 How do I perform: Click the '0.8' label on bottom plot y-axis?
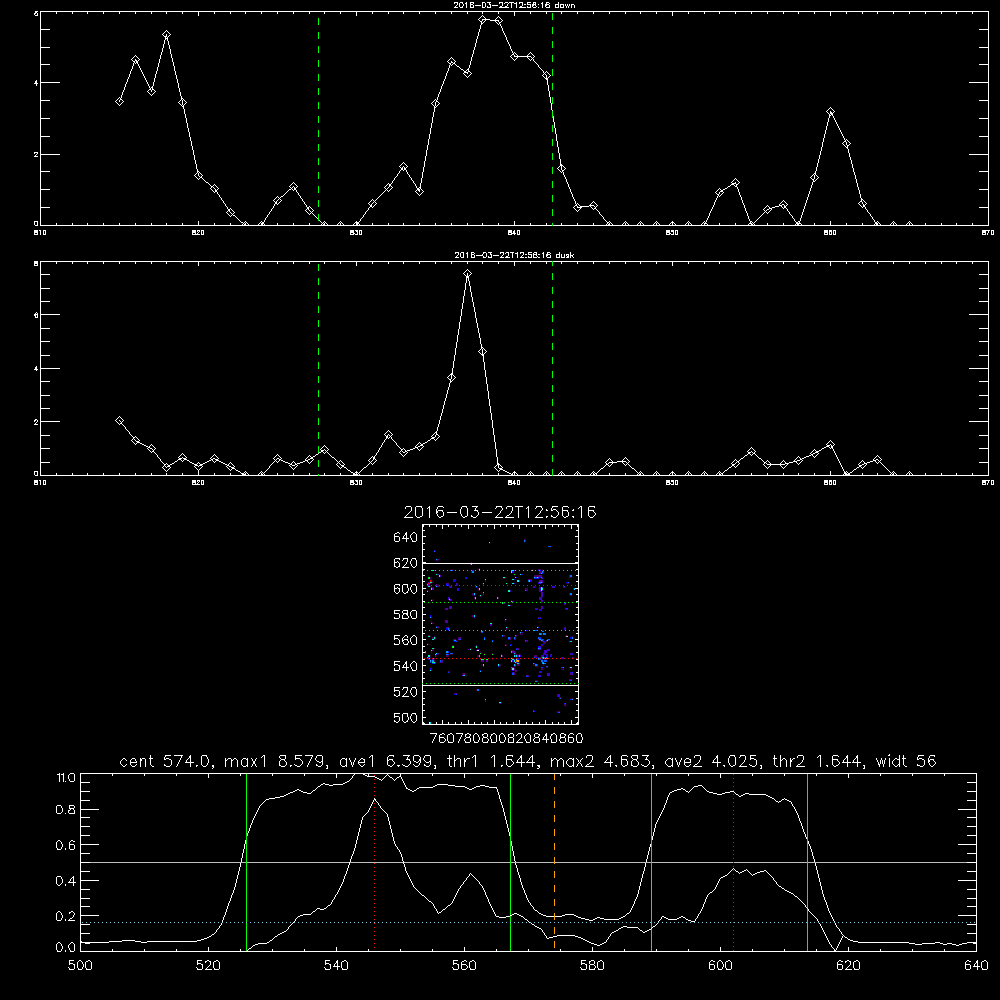pos(66,810)
